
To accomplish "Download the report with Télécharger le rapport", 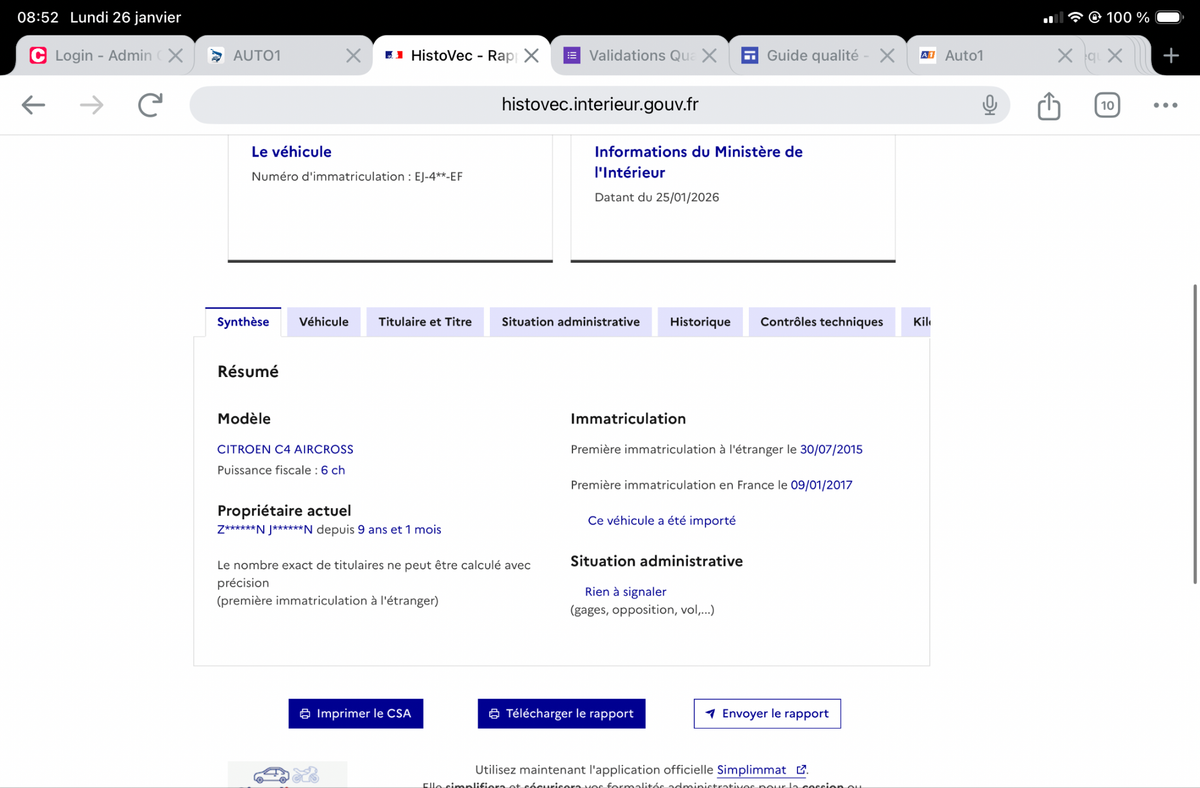I will (x=561, y=714).
